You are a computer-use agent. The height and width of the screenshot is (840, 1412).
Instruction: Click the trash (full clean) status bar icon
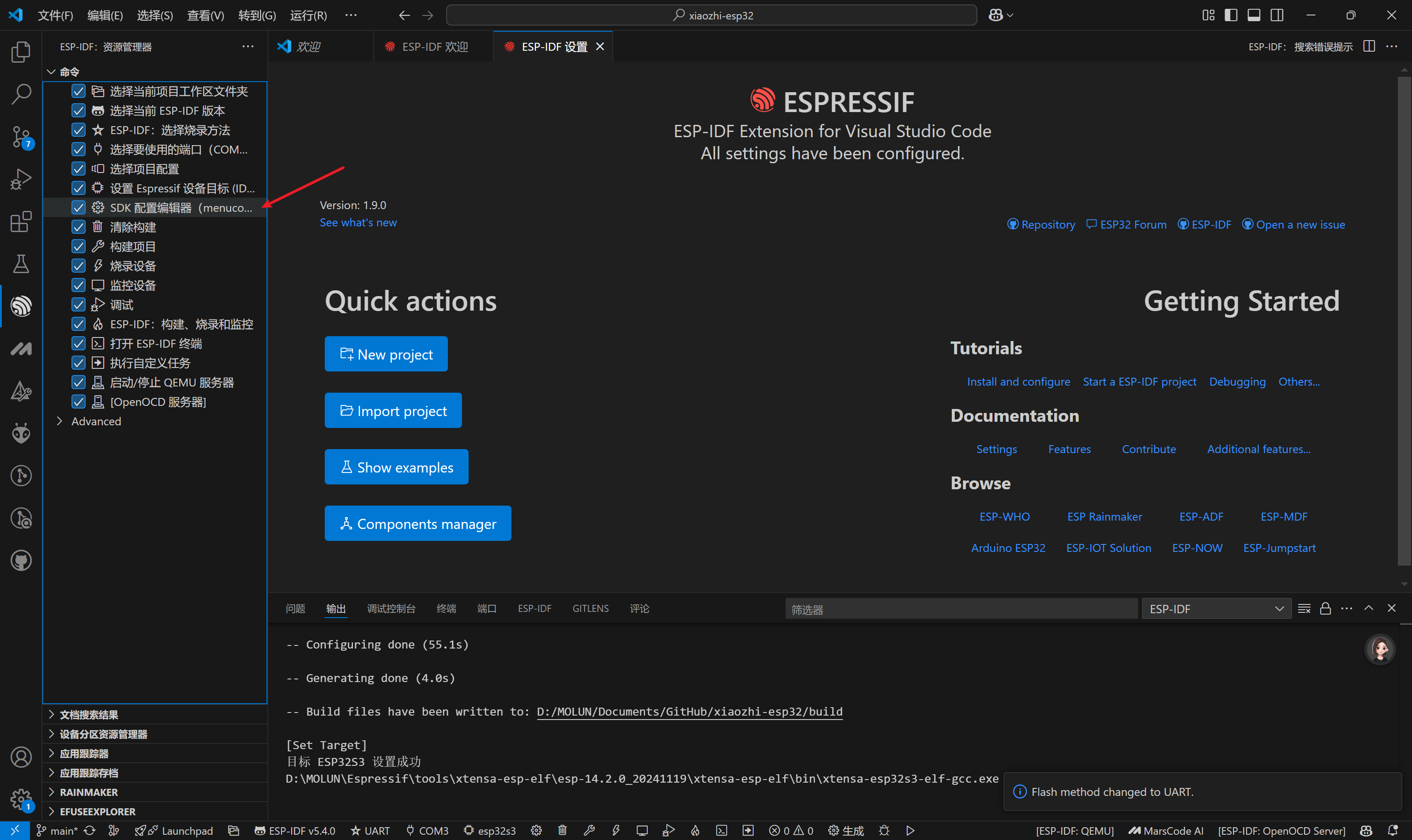coord(562,830)
